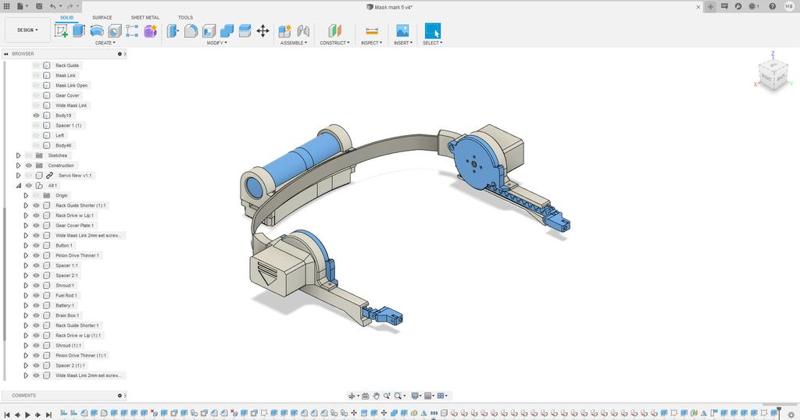Image resolution: width=800 pixels, height=420 pixels.
Task: Toggle visibility of Brain Box:1 component
Action: coord(36,316)
